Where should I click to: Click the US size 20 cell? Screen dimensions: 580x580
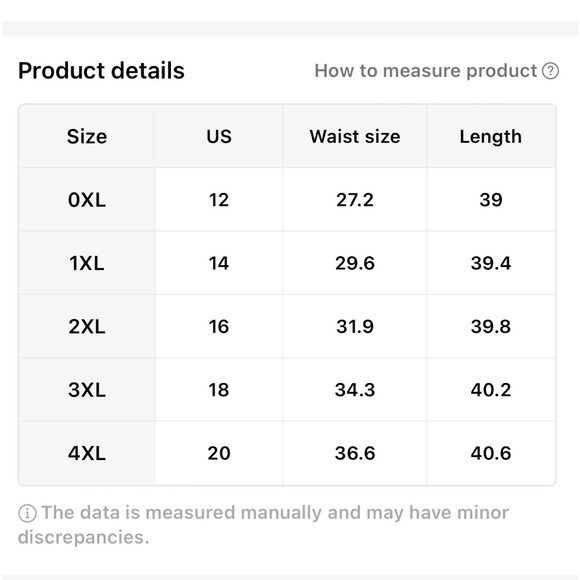pos(219,453)
